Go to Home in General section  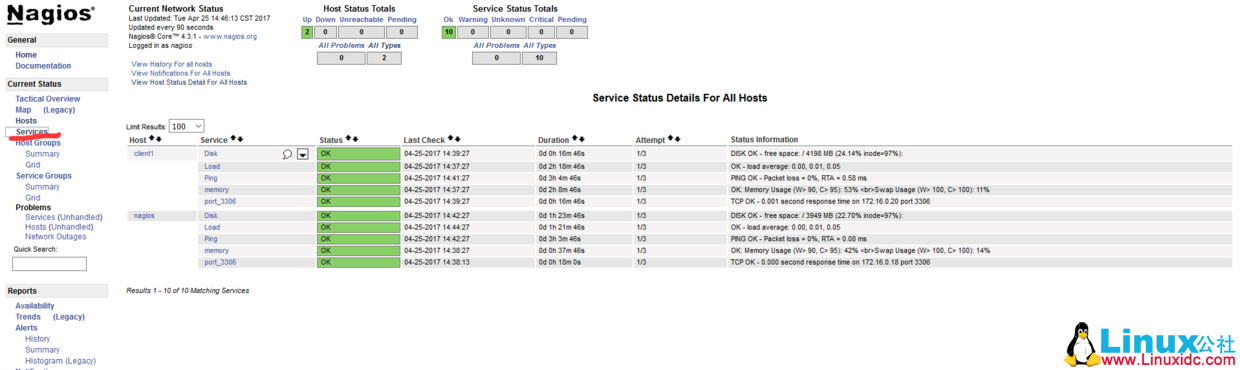click(26, 55)
